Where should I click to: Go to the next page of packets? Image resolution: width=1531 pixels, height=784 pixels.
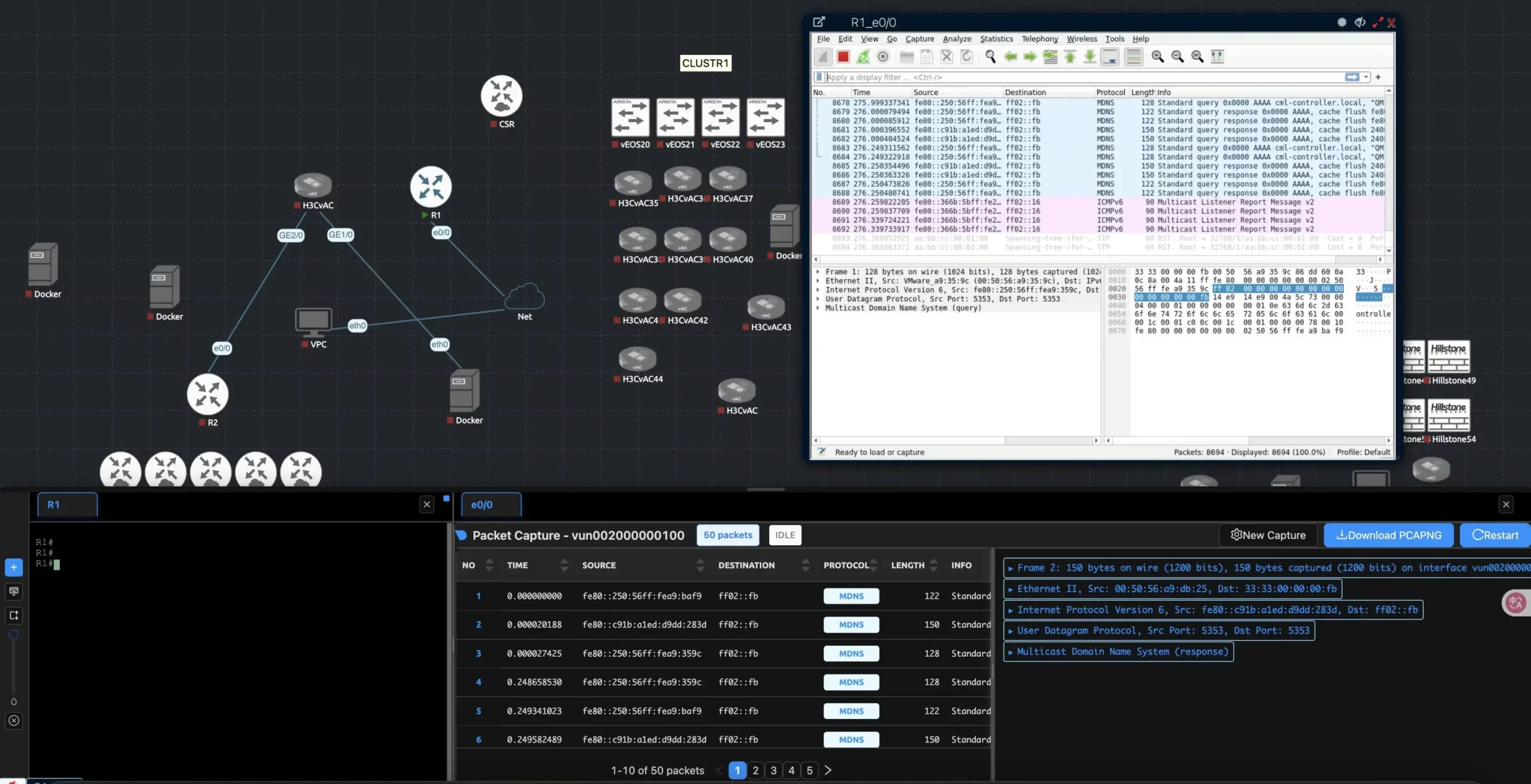pyautogui.click(x=828, y=770)
